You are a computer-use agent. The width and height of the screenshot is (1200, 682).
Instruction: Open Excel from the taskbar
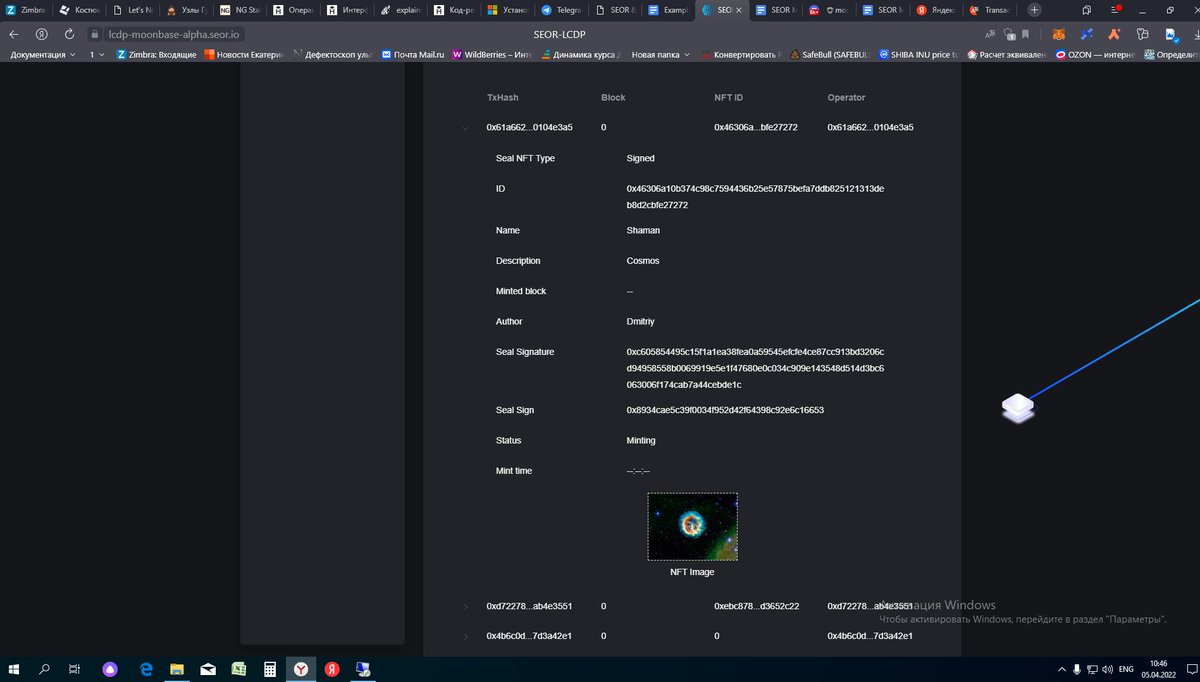(238, 669)
